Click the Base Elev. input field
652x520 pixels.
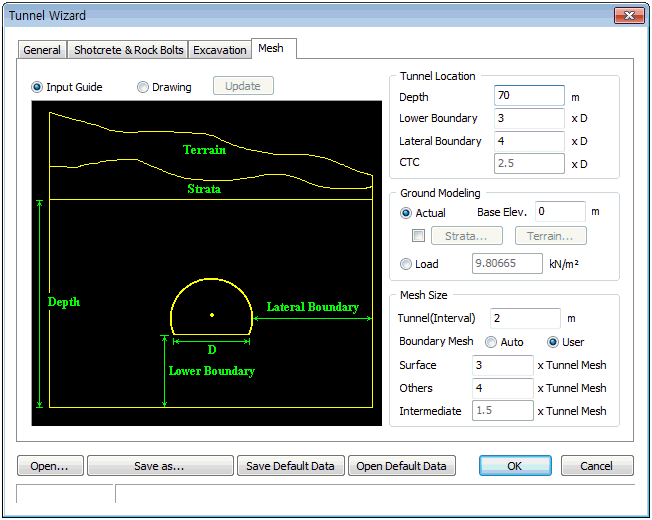pyautogui.click(x=560, y=212)
